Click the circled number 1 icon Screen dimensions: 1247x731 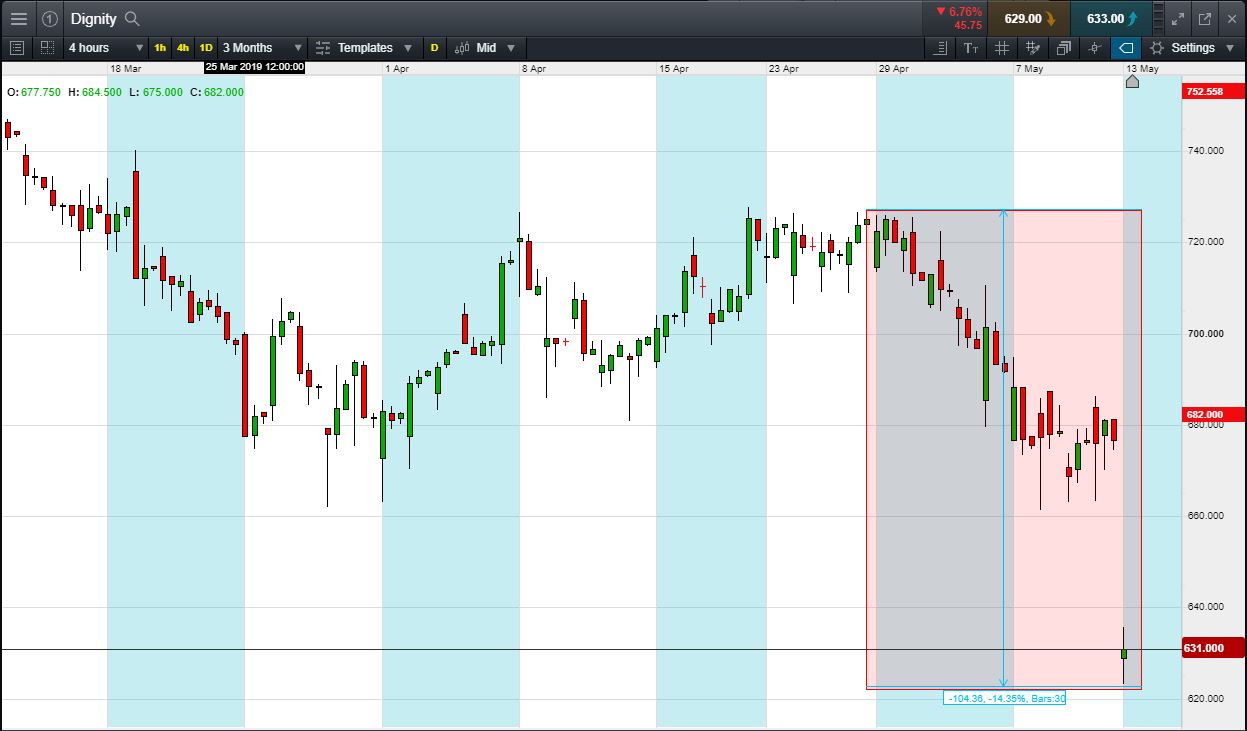coord(50,19)
